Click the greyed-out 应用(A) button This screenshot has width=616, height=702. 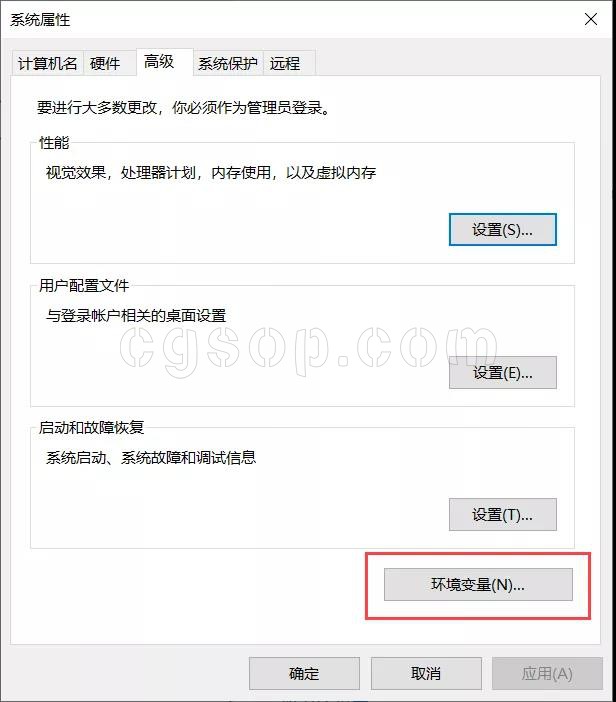coord(548,673)
